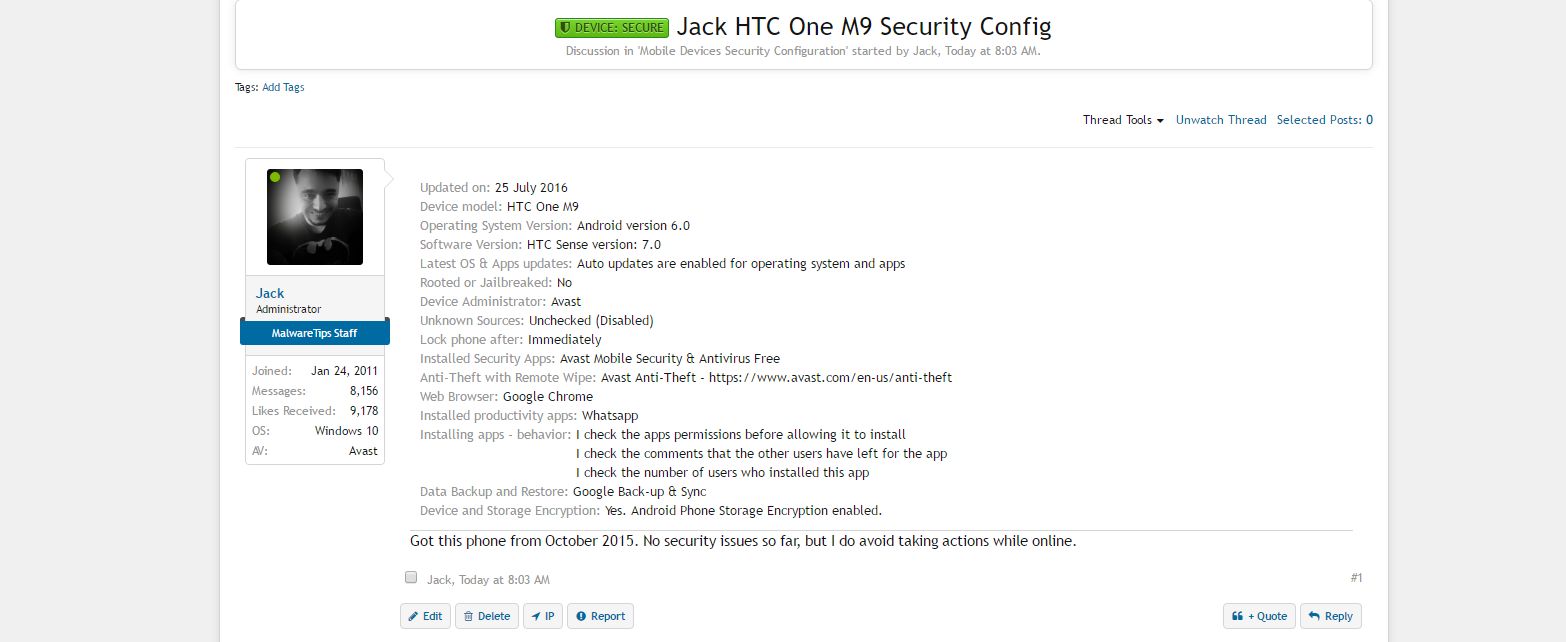1566x642 pixels.
Task: Click the +Quote button
Action: 1259,616
